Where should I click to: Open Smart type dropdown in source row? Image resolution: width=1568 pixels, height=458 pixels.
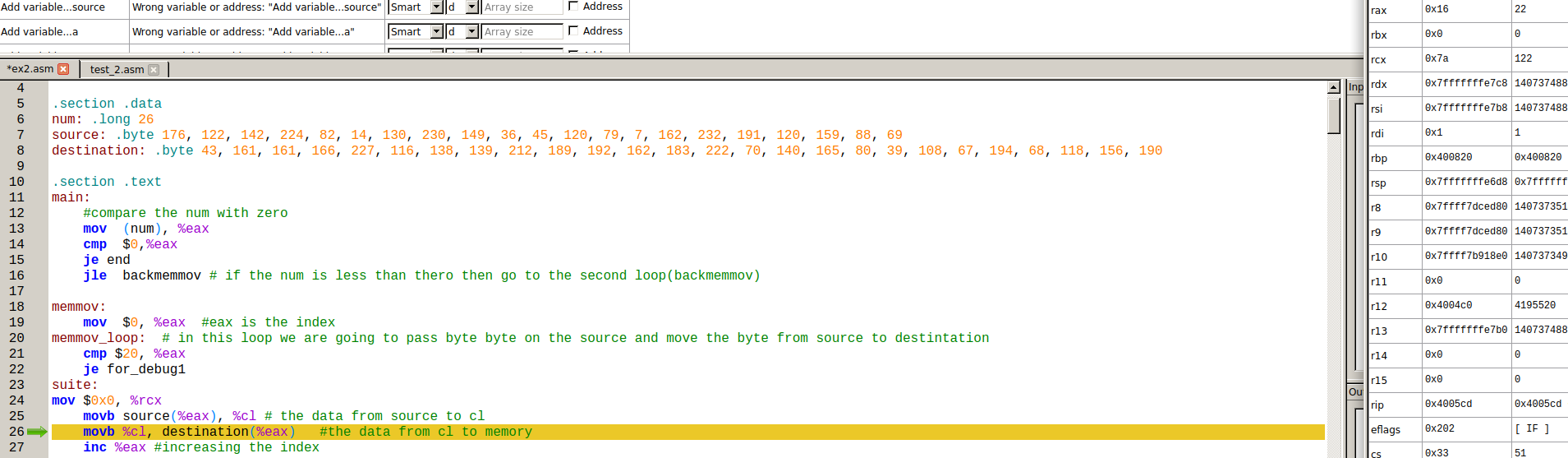[x=437, y=7]
